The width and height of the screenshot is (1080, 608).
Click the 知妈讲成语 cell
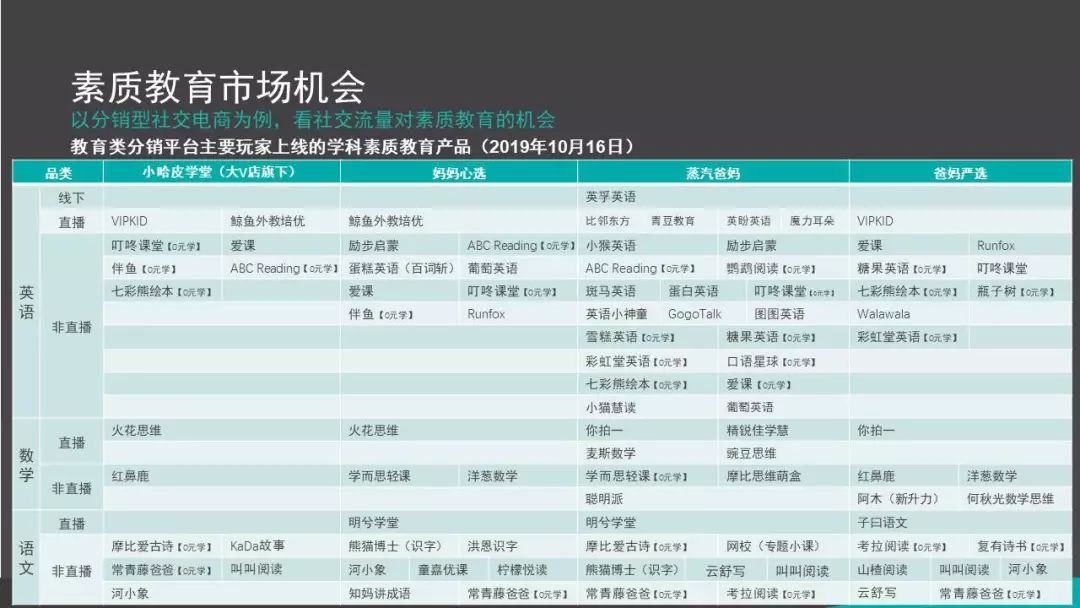click(x=380, y=594)
